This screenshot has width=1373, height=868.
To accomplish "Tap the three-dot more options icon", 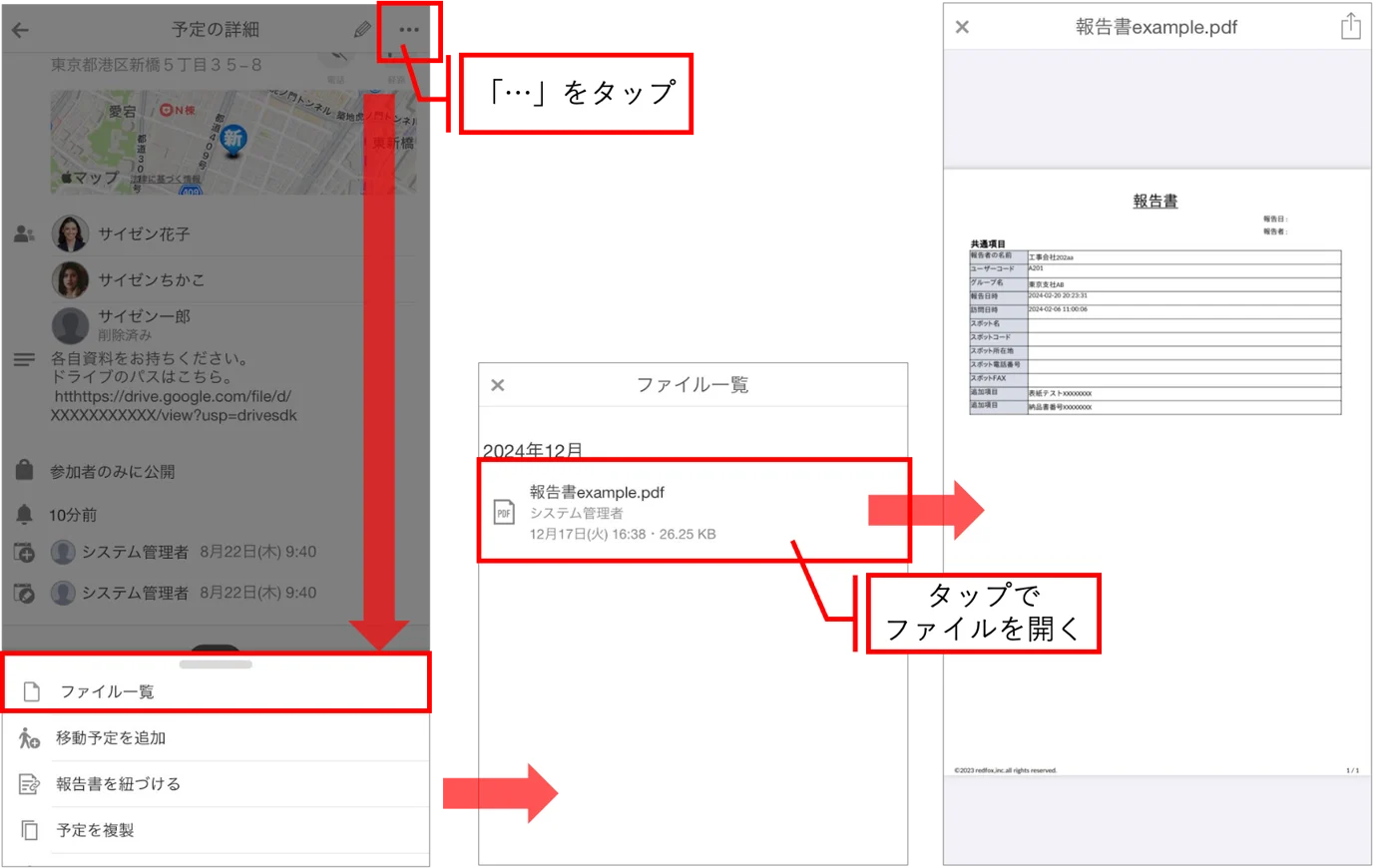I will click(409, 30).
